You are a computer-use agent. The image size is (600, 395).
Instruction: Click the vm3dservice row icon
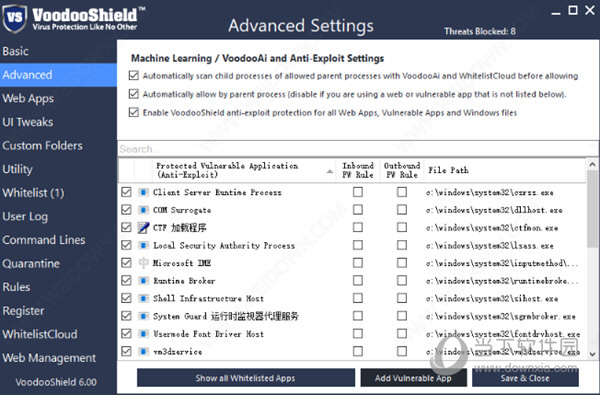(143, 351)
